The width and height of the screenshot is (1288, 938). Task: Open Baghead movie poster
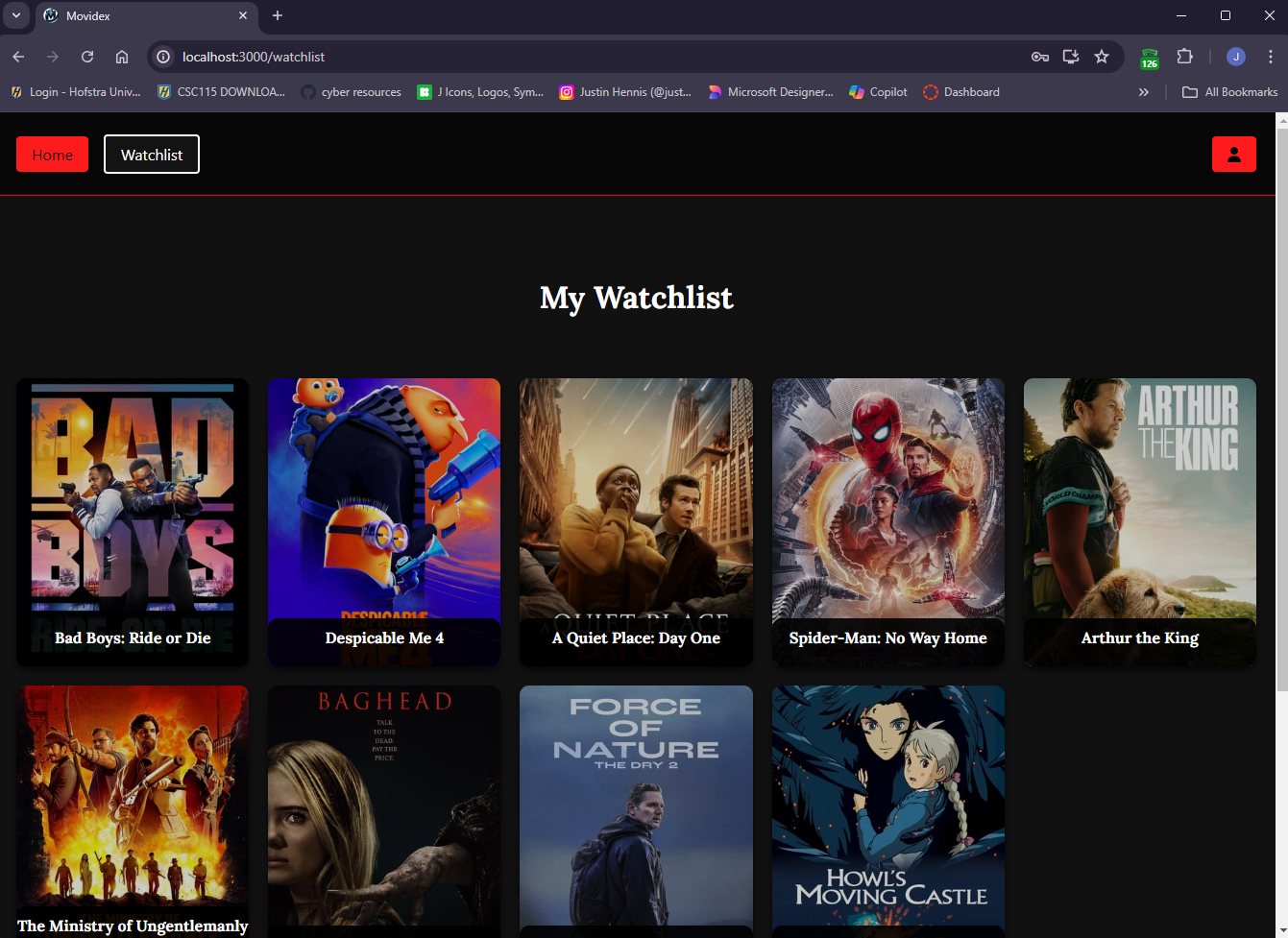[384, 811]
